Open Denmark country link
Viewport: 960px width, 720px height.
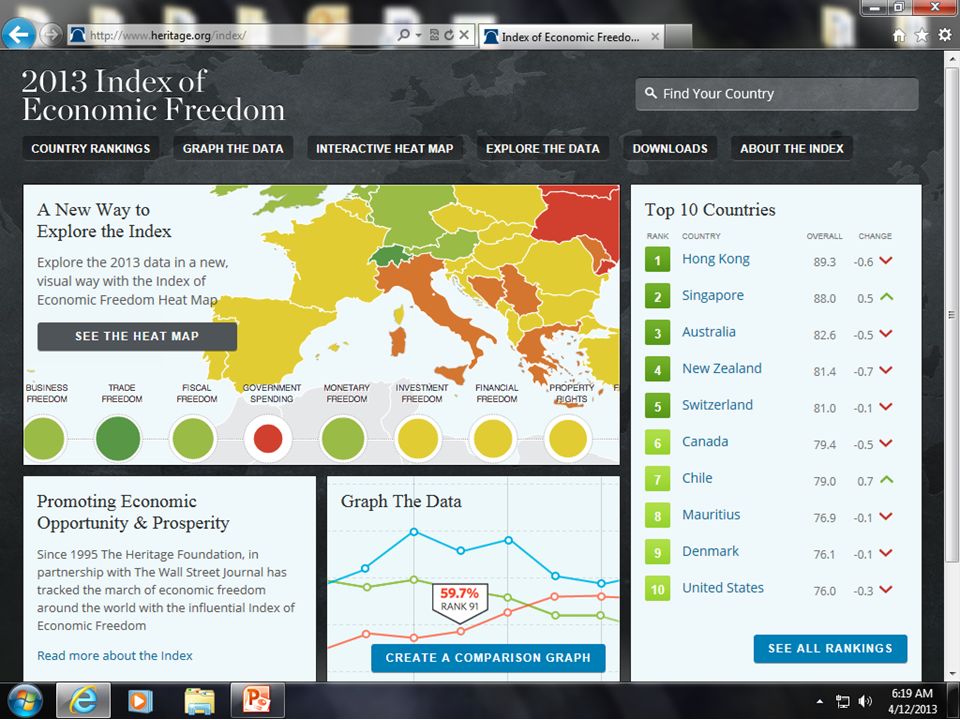pos(710,551)
